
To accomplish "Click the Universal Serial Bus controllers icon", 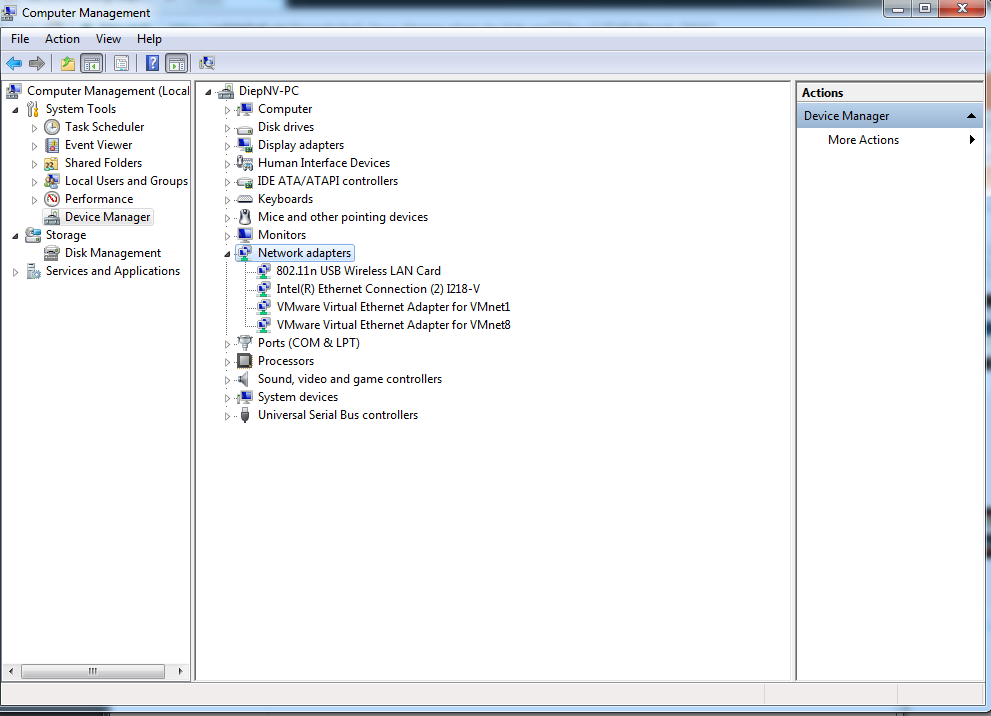I will pyautogui.click(x=245, y=415).
